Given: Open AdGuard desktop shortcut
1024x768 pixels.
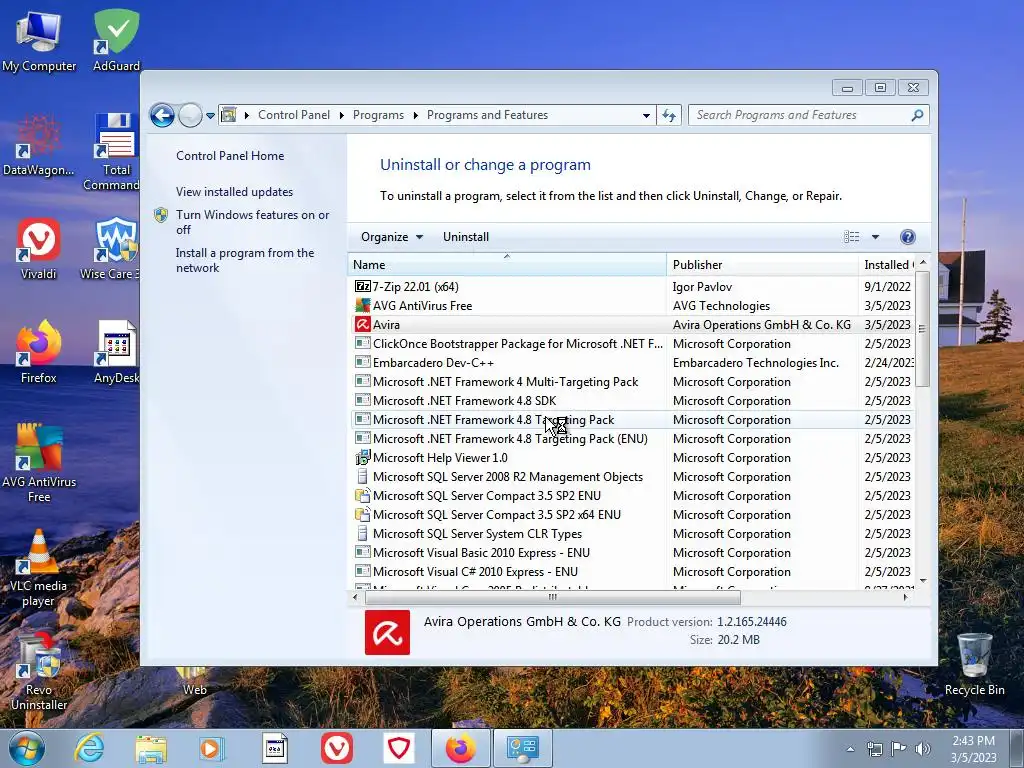Looking at the screenshot, I should [x=116, y=41].
